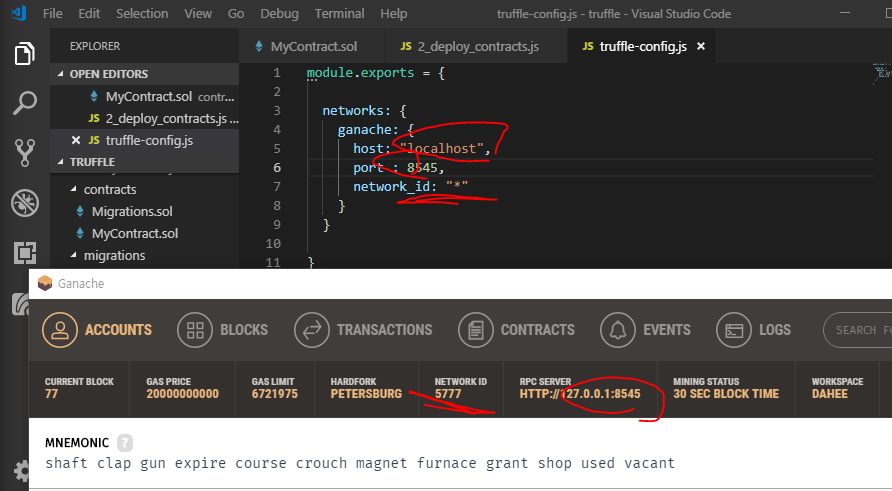Click the Blocks icon in Ganache
The width and height of the screenshot is (892, 491).
(195, 330)
